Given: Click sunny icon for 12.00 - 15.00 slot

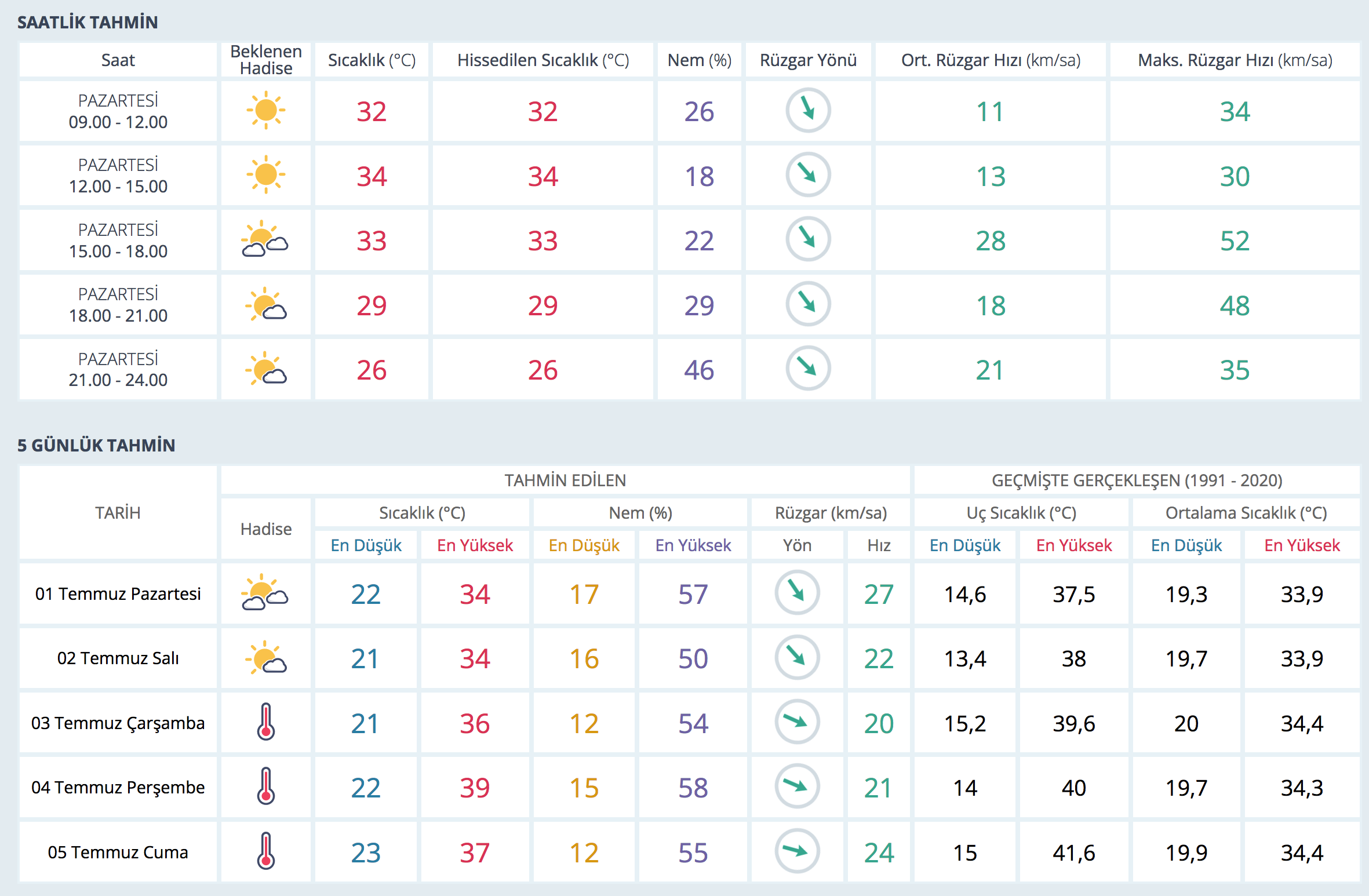Looking at the screenshot, I should coord(265,174).
